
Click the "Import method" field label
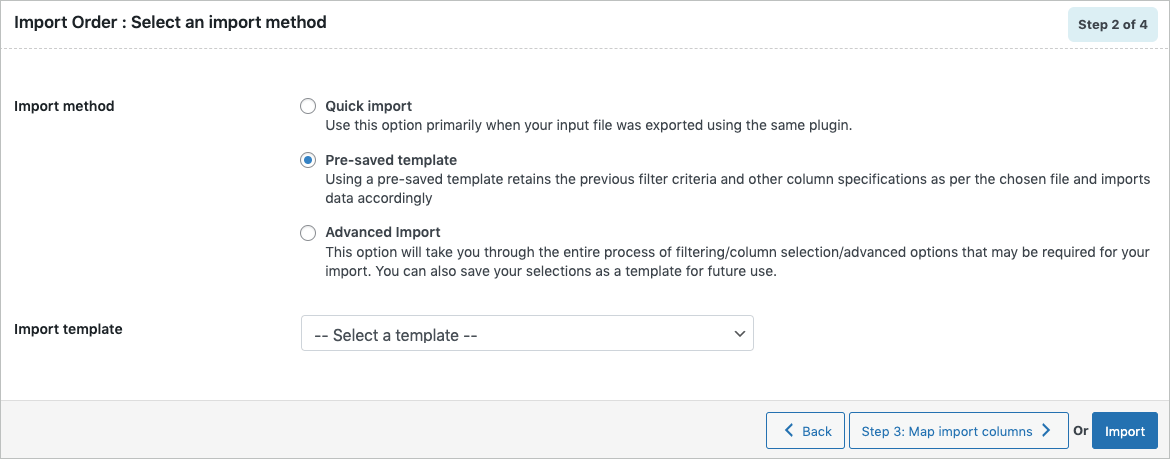pyautogui.click(x=64, y=106)
